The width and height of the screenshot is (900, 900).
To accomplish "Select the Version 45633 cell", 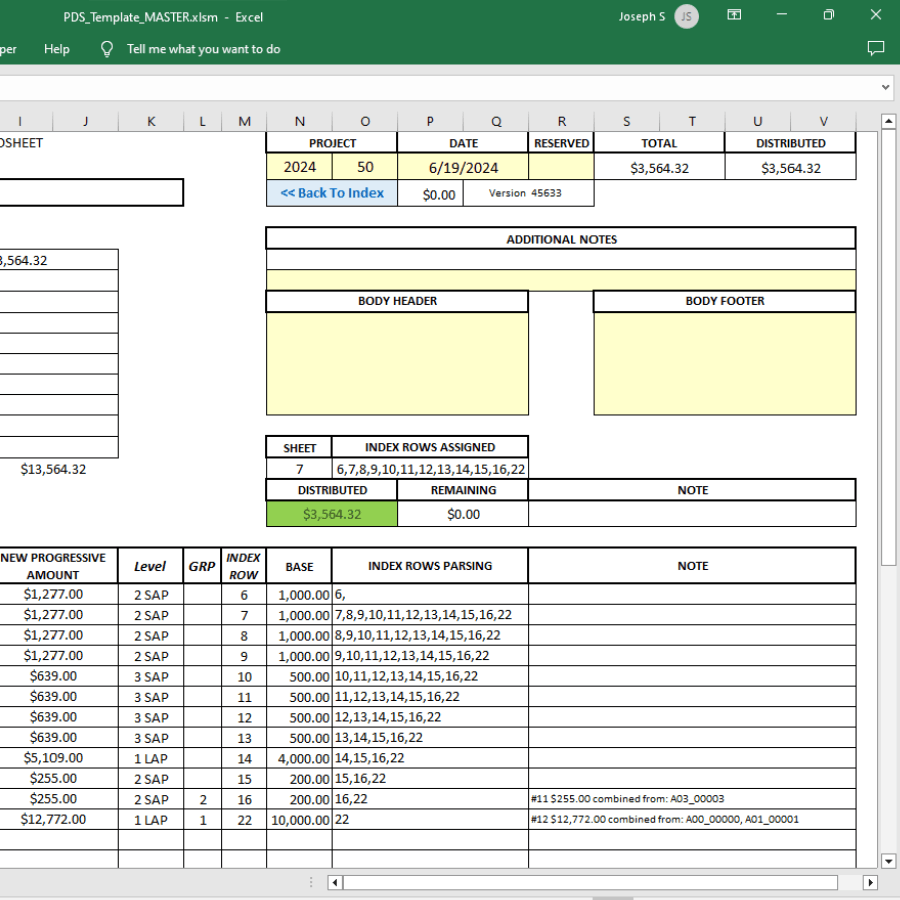I will 528,193.
